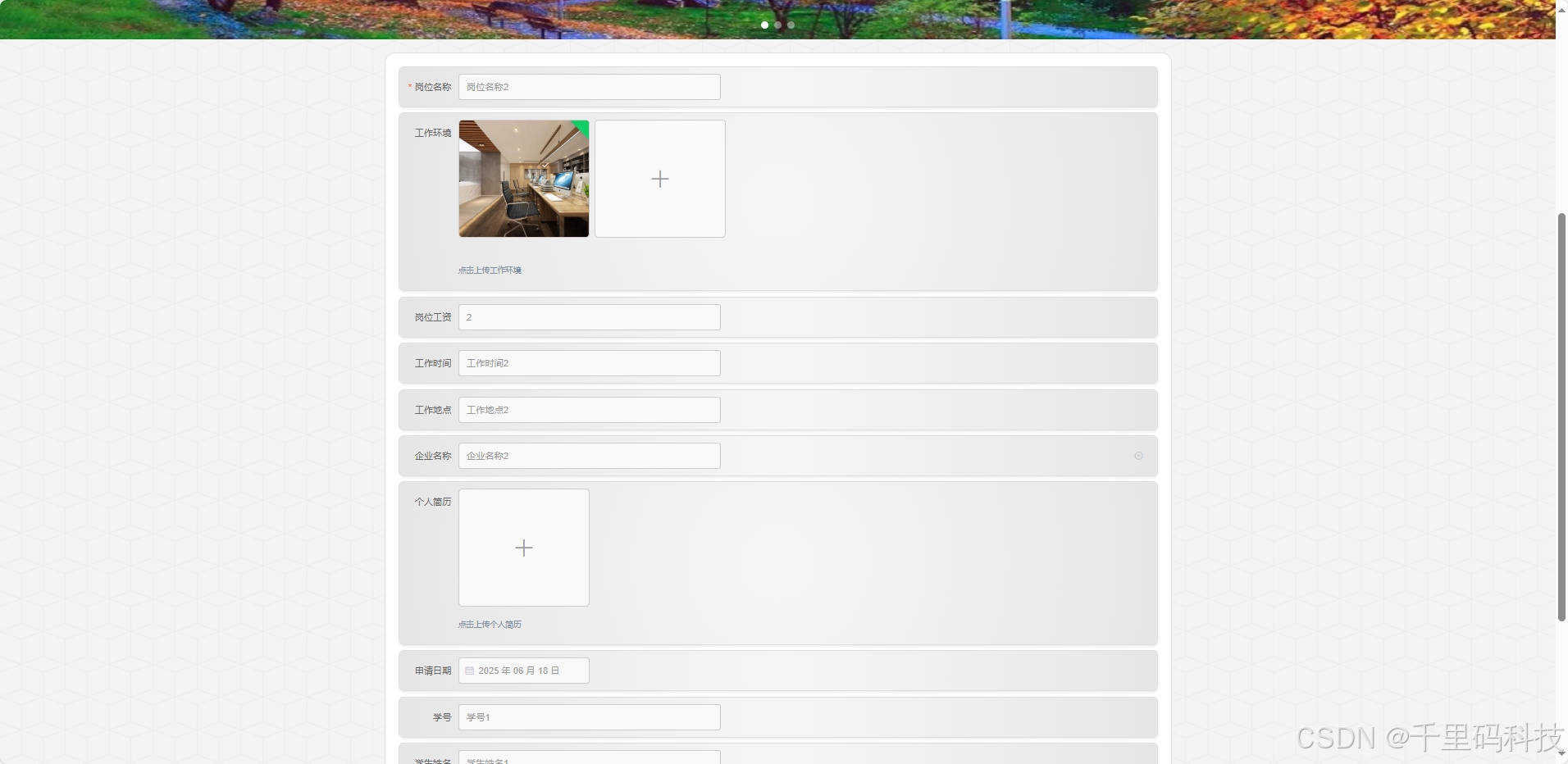Viewport: 1568px width, 764px height.
Task: Click the 工作环境 label
Action: (432, 133)
